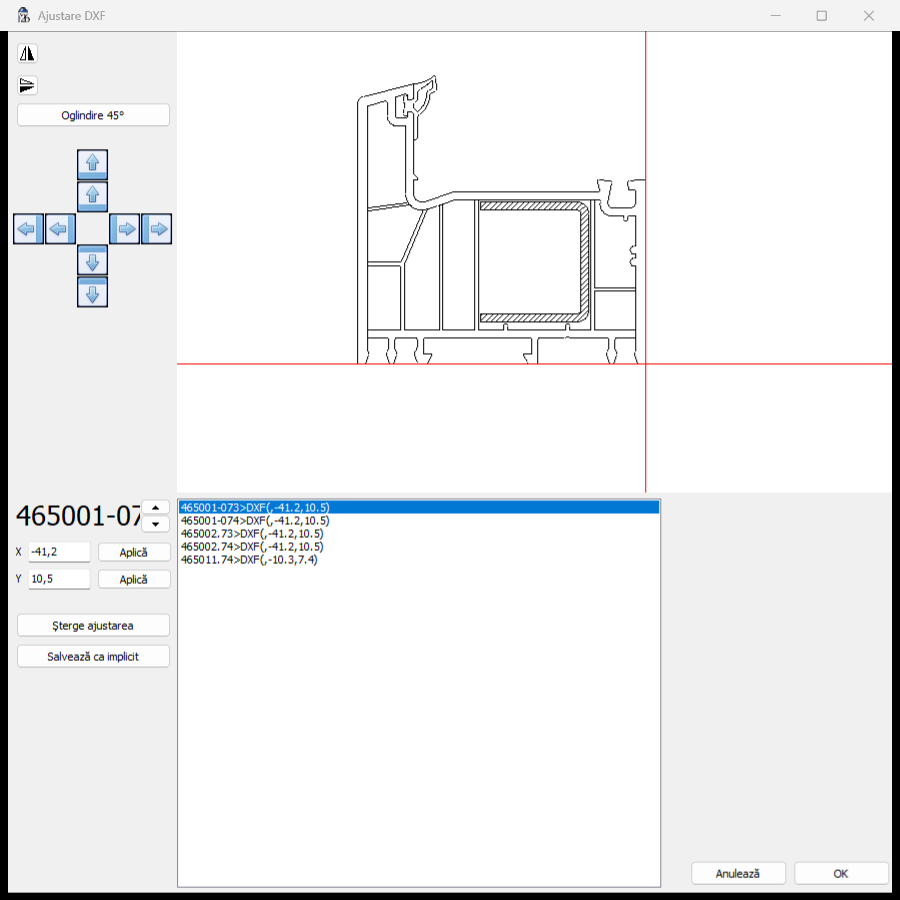
Task: Select row 465001-074>DXF(,-41.2,10.5)
Action: point(419,521)
